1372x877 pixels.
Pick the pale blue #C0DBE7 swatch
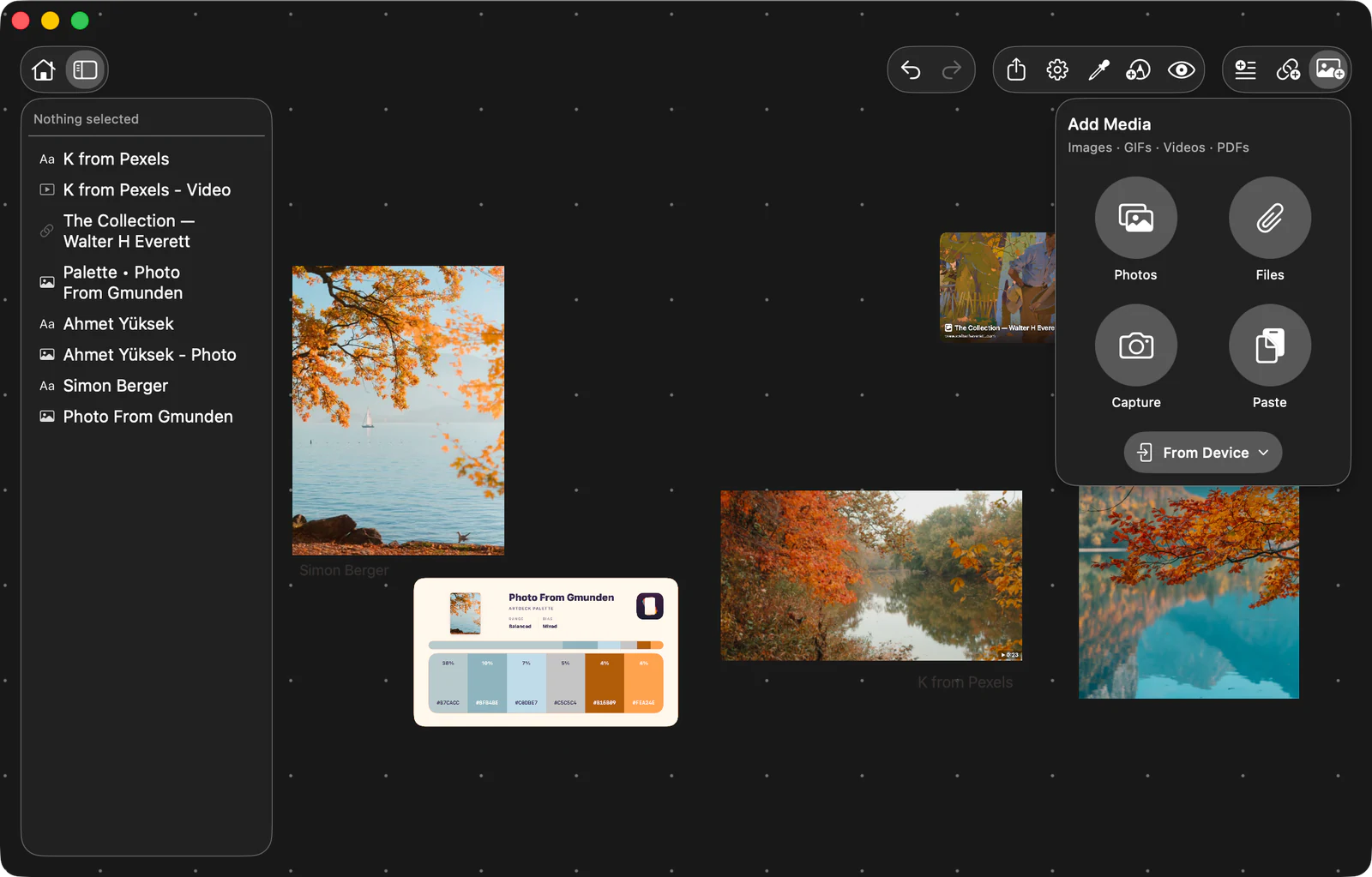point(527,682)
